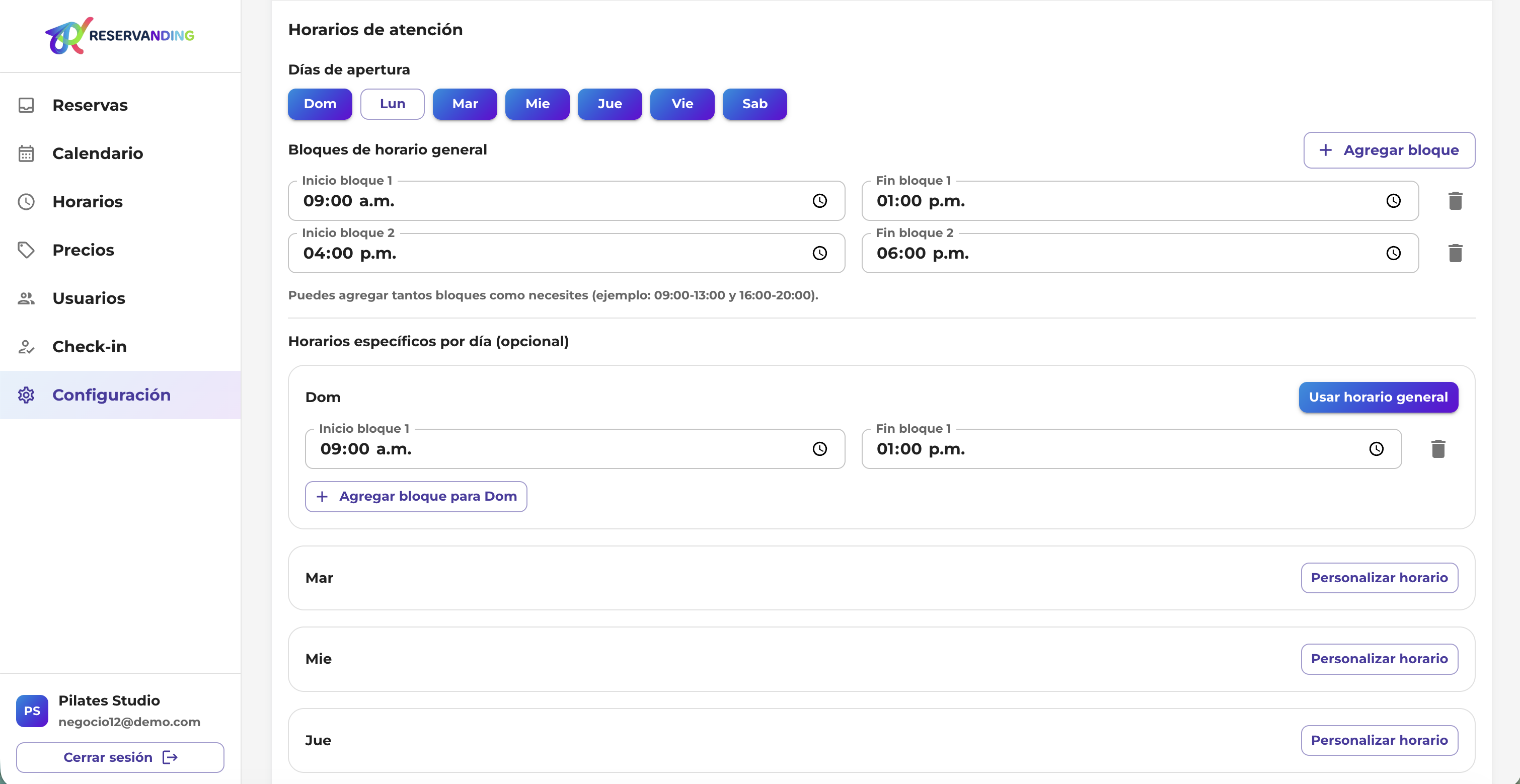The height and width of the screenshot is (784, 1520).
Task: Open time picker for Inicio bloque 1 general
Action: (819, 201)
